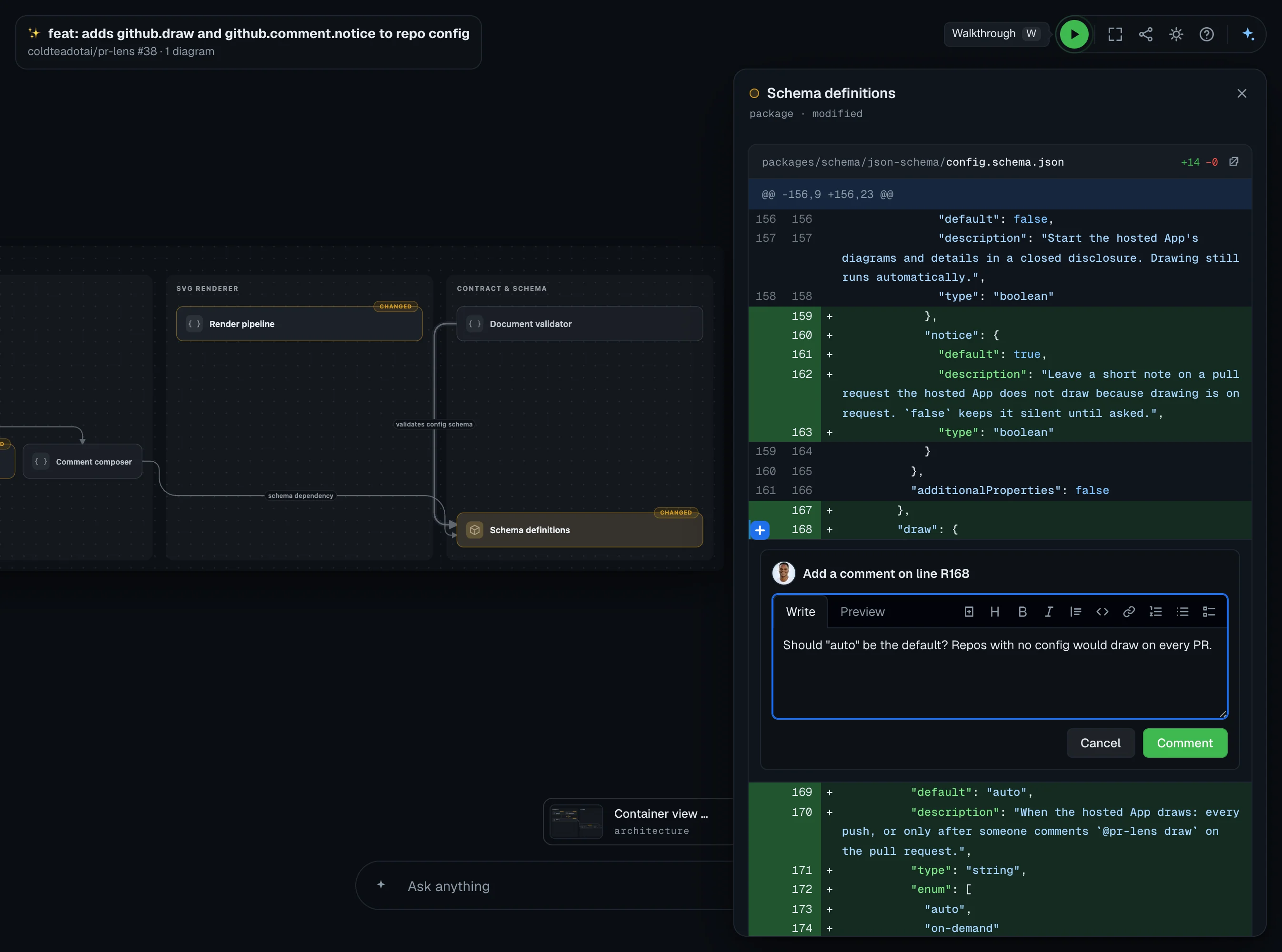This screenshot has height=952, width=1282.
Task: Open the help question-mark icon
Action: pos(1206,34)
